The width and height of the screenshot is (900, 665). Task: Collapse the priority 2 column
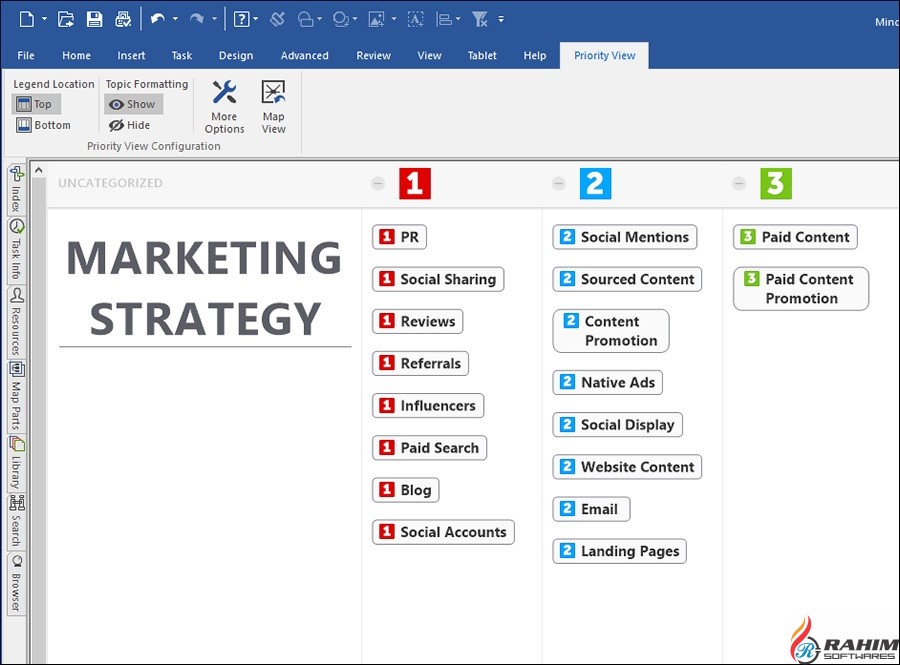[558, 183]
